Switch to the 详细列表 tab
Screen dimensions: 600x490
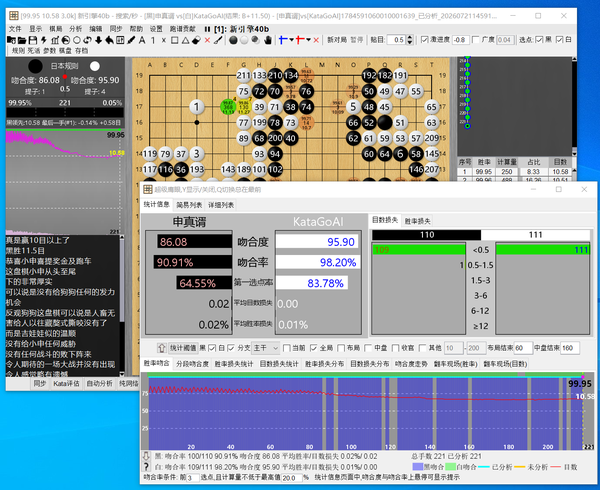[x=221, y=205]
